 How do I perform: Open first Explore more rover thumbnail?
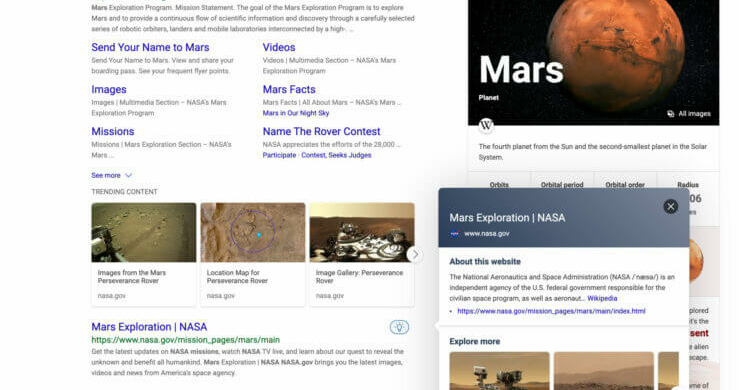tap(499, 371)
